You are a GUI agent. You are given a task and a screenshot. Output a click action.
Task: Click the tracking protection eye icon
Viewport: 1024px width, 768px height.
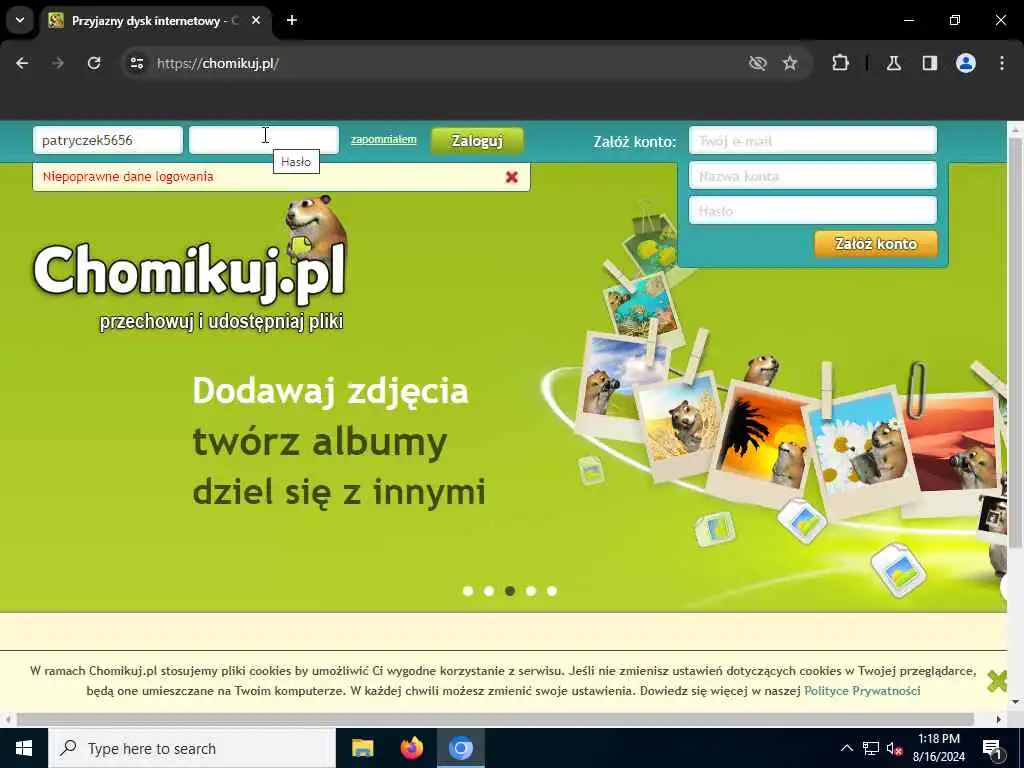[758, 63]
